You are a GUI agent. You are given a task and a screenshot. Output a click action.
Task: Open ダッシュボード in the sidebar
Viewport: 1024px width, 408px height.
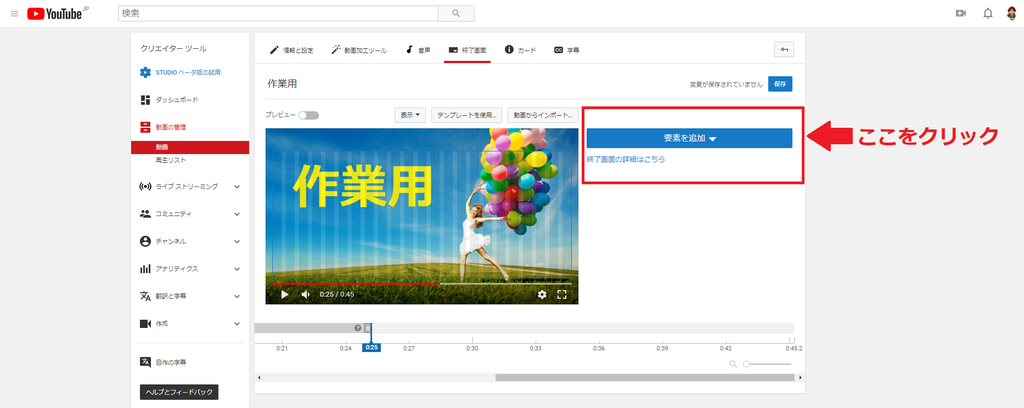pyautogui.click(x=177, y=100)
